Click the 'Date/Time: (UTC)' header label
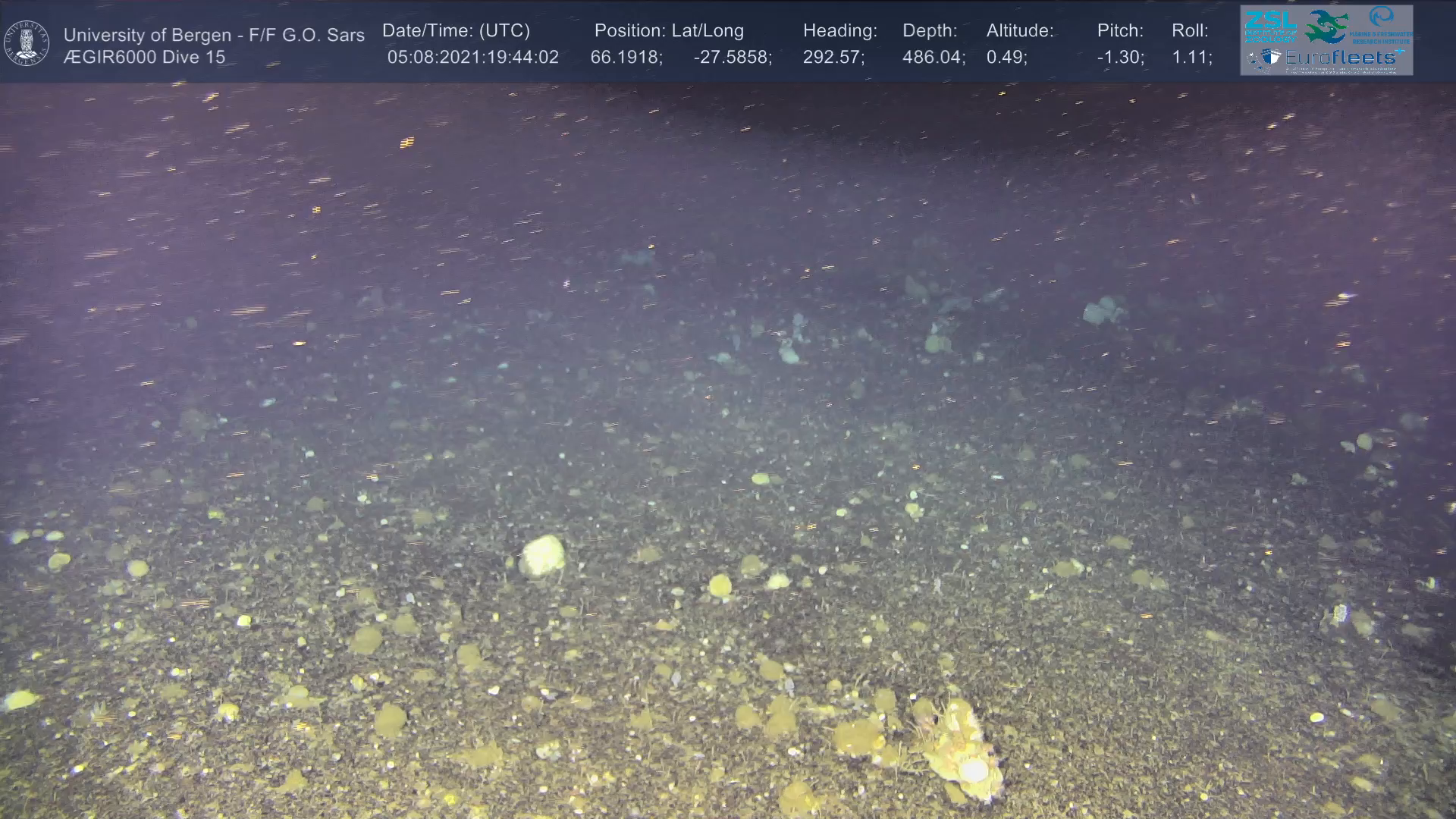The image size is (1456, 819). pyautogui.click(x=456, y=31)
